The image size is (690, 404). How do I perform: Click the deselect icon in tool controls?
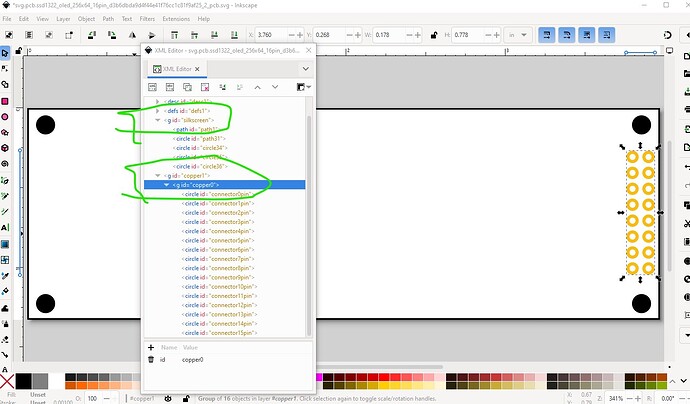[49, 35]
